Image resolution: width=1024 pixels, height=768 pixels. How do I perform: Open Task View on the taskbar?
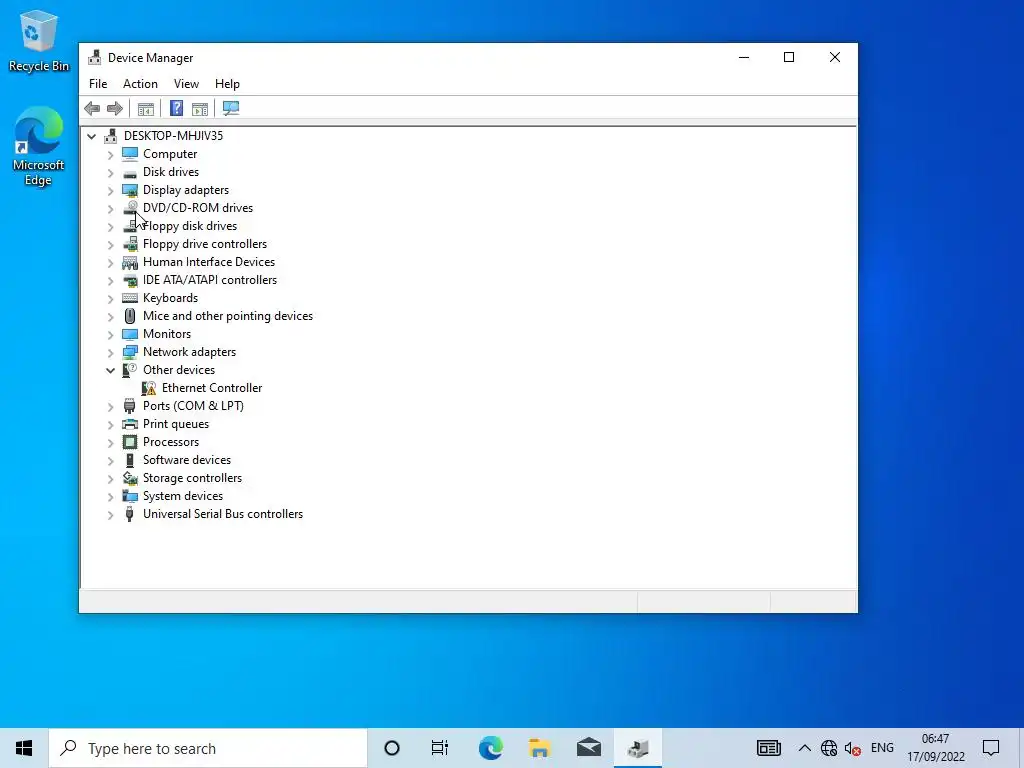[x=440, y=748]
